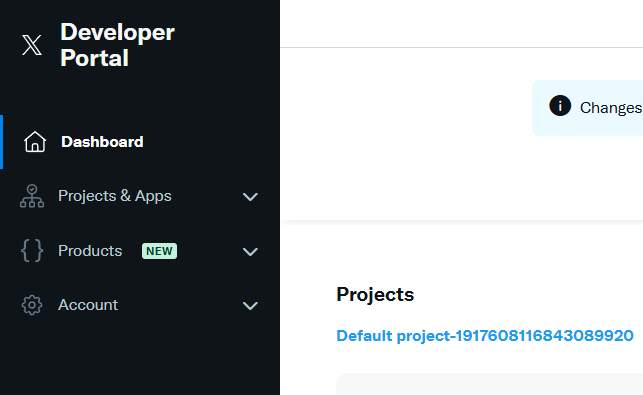The height and width of the screenshot is (395, 643).
Task: Click the gray project card below the link
Action: (489, 384)
